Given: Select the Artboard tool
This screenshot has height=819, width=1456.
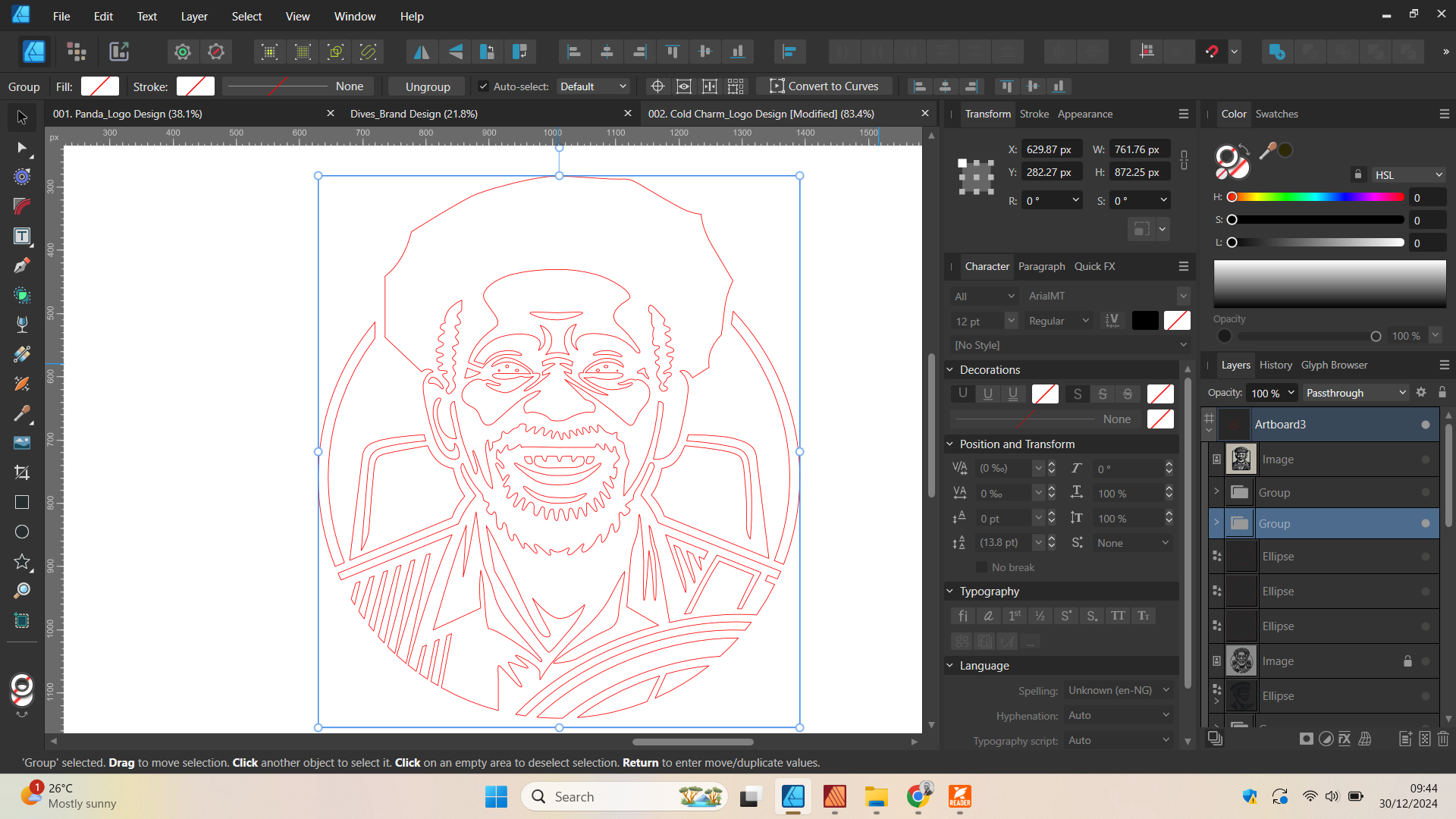Looking at the screenshot, I should [22, 620].
